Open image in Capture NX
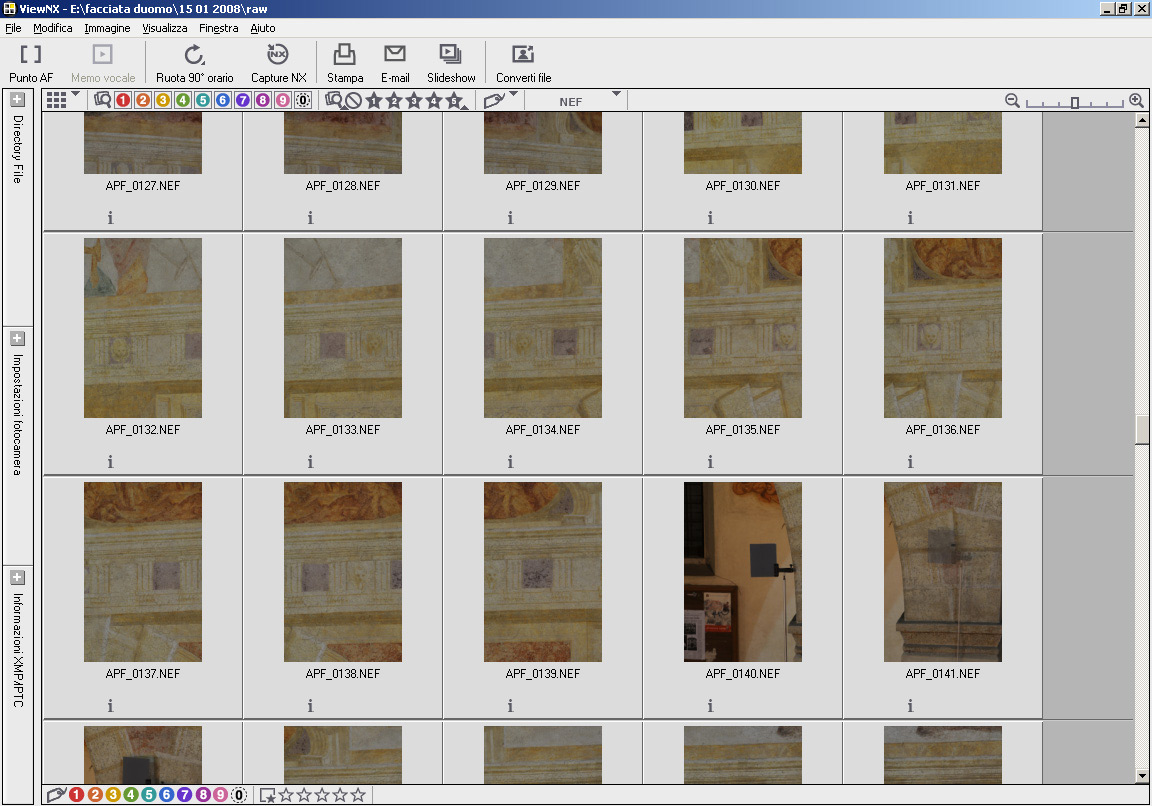 click(278, 54)
